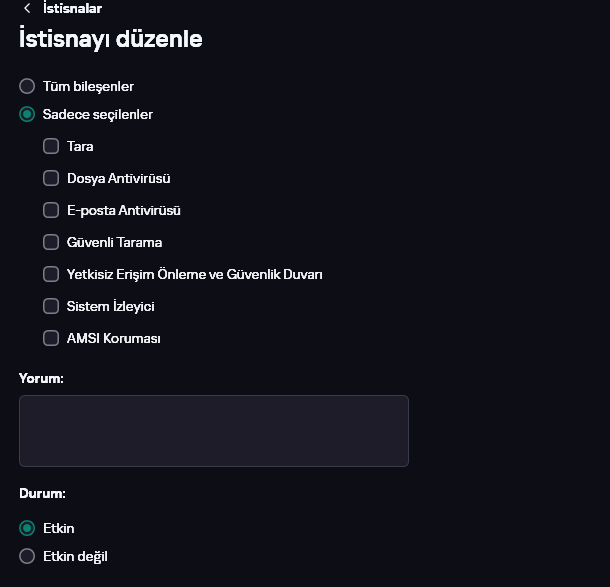Screen dimensions: 610x587
Task: Click the back chevron arrow icon
Action: [x=27, y=8]
